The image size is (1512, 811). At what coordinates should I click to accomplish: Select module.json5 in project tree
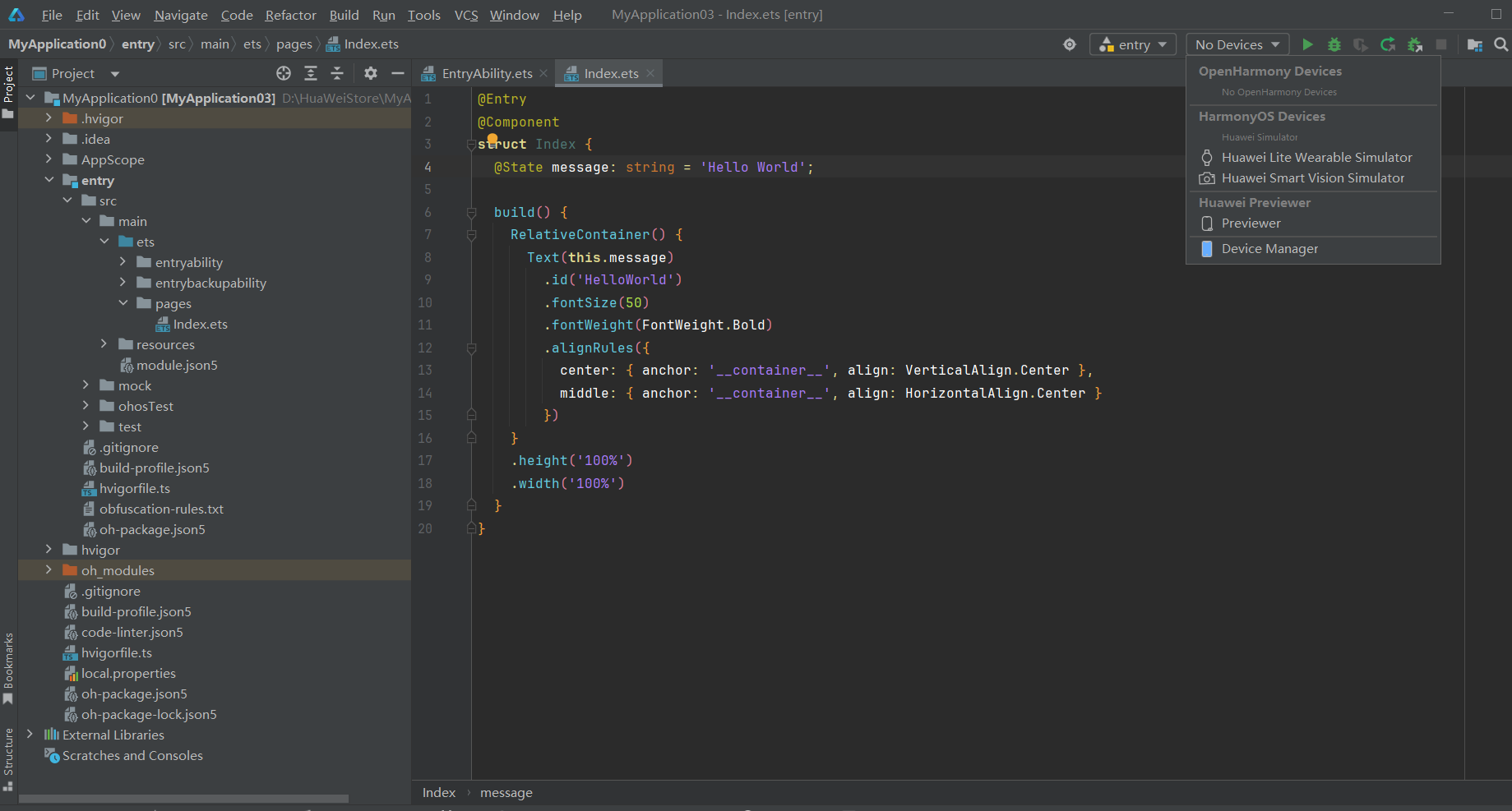[177, 365]
